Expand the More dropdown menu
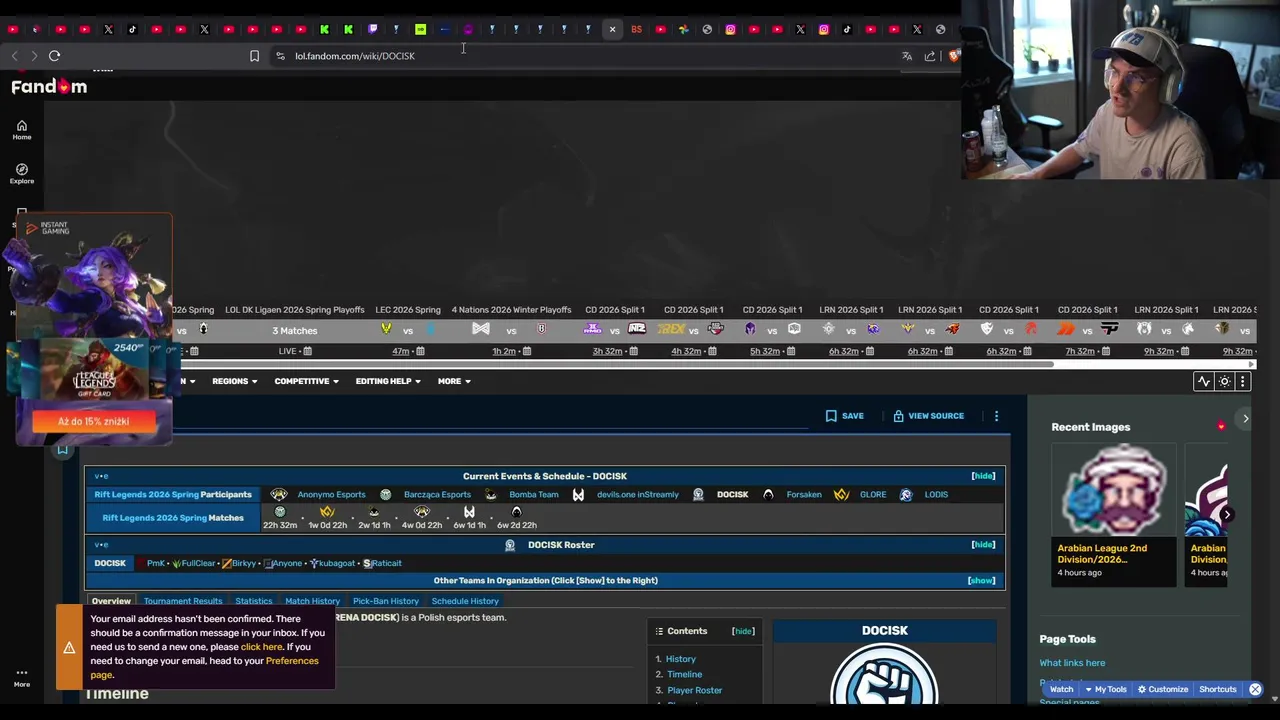The width and height of the screenshot is (1280, 720). tap(454, 381)
